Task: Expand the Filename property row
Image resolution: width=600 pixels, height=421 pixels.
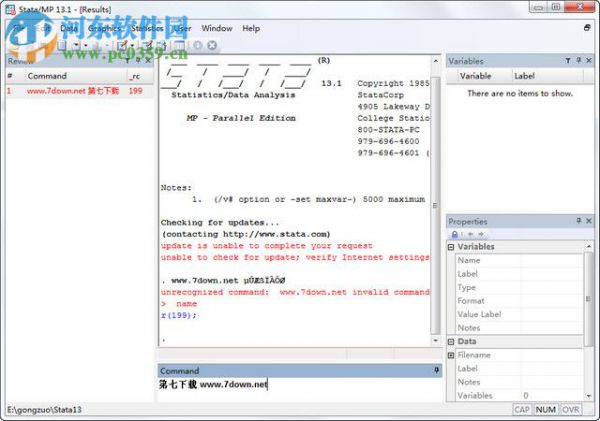Action: [451, 355]
